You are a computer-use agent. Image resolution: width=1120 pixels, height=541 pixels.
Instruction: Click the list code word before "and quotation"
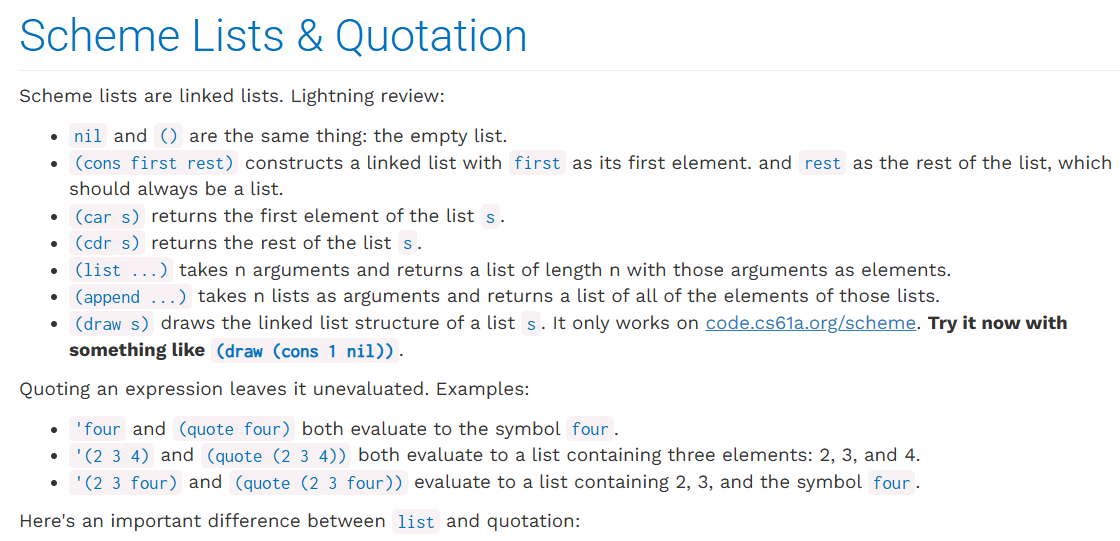coord(415,522)
